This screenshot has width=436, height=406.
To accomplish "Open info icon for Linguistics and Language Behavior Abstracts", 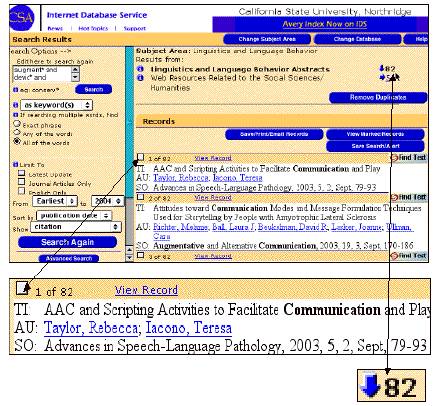I will pos(141,69).
